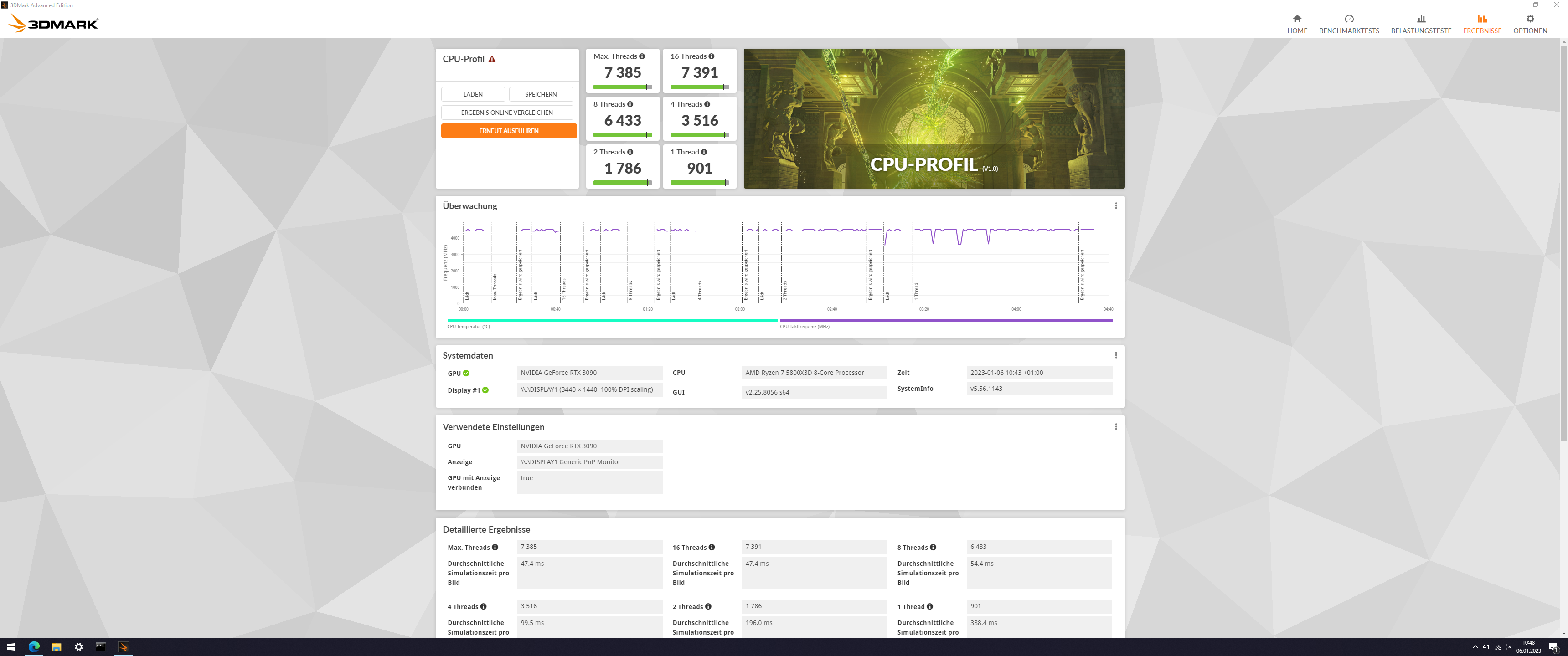
Task: Click info icon next to 16 Threads score
Action: [711, 56]
